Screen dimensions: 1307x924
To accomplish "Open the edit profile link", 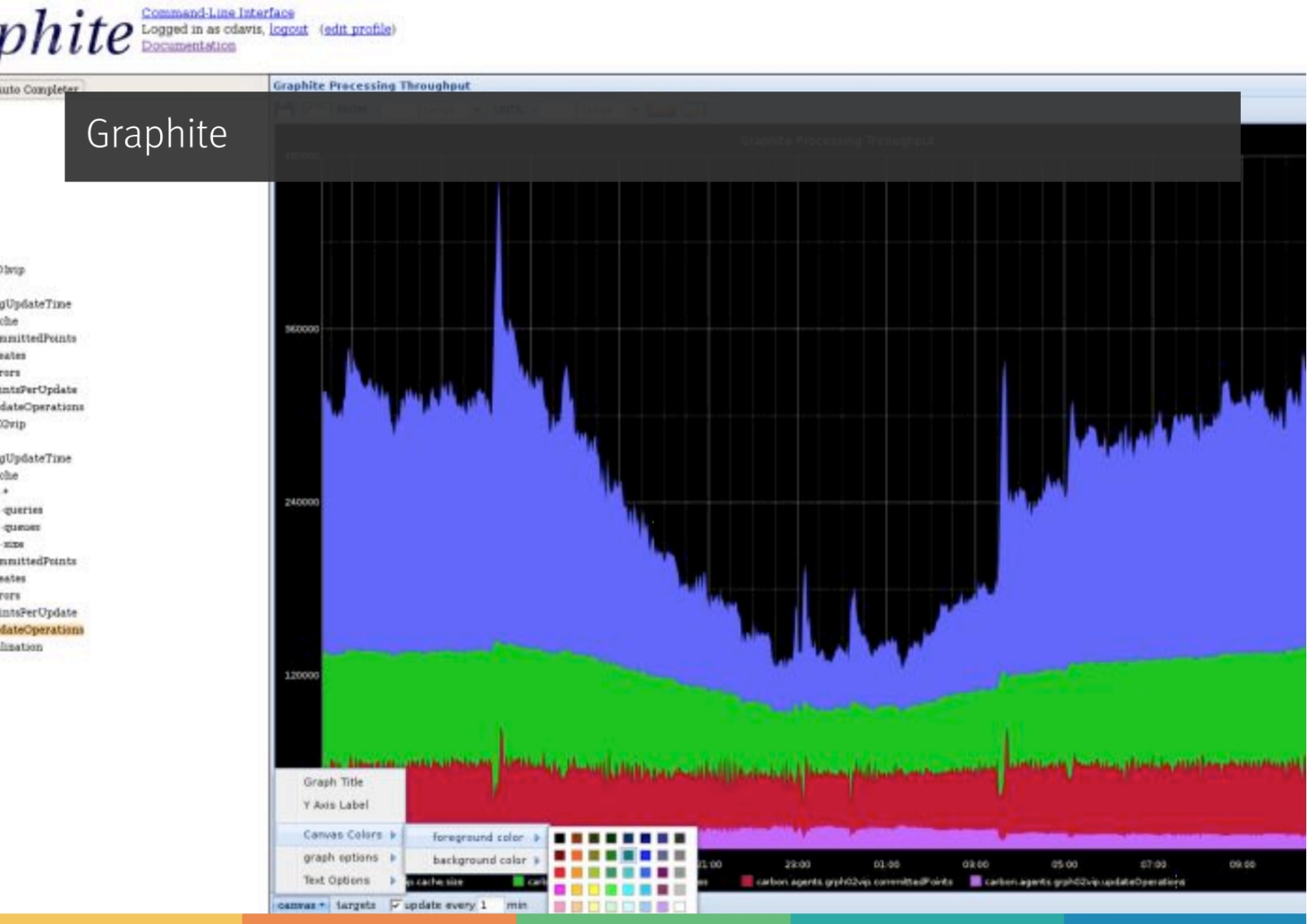I will pyautogui.click(x=357, y=29).
